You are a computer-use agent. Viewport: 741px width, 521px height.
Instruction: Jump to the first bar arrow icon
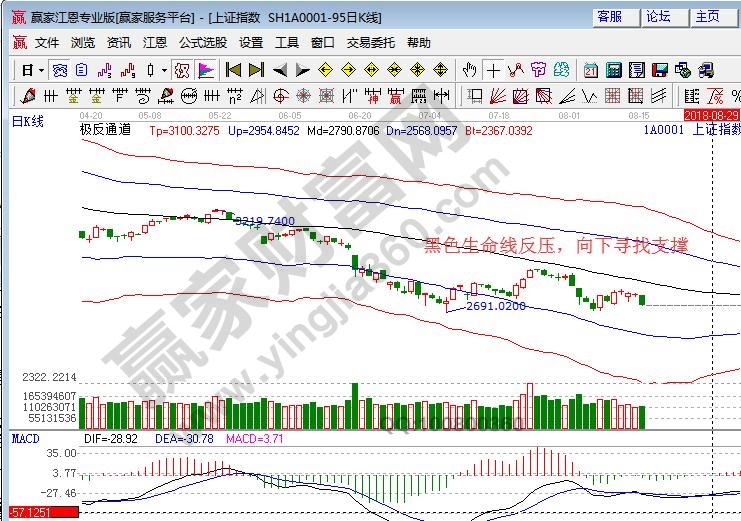click(234, 70)
